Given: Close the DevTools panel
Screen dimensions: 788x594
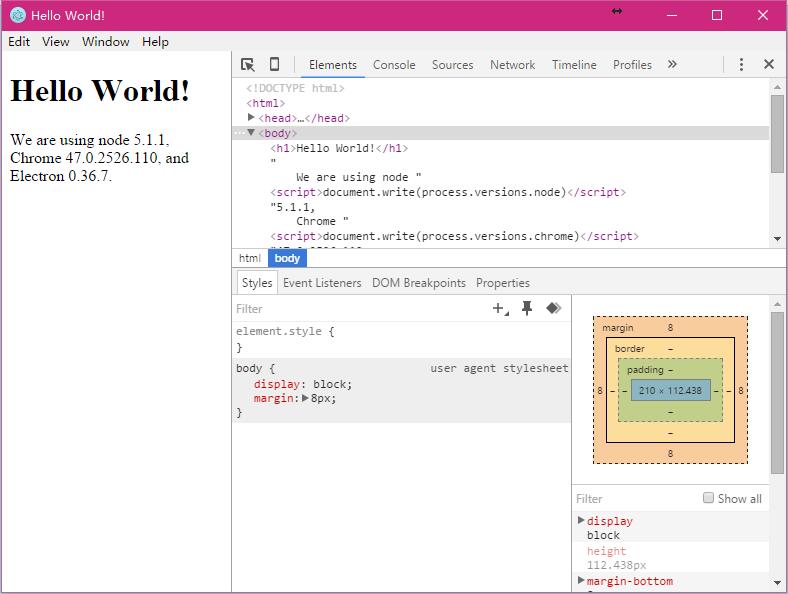Looking at the screenshot, I should point(768,64).
